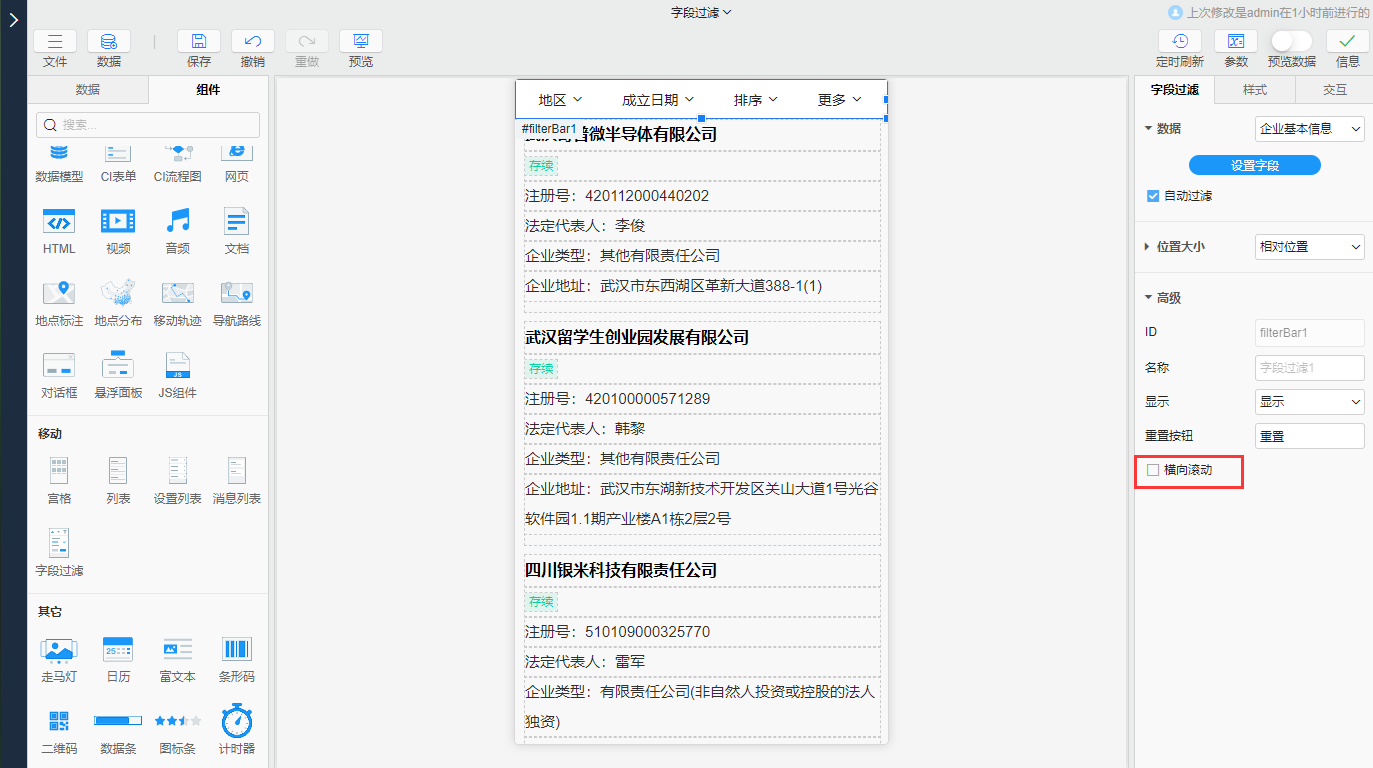
Task: Open the display visibility dropdown
Action: [x=1309, y=402]
